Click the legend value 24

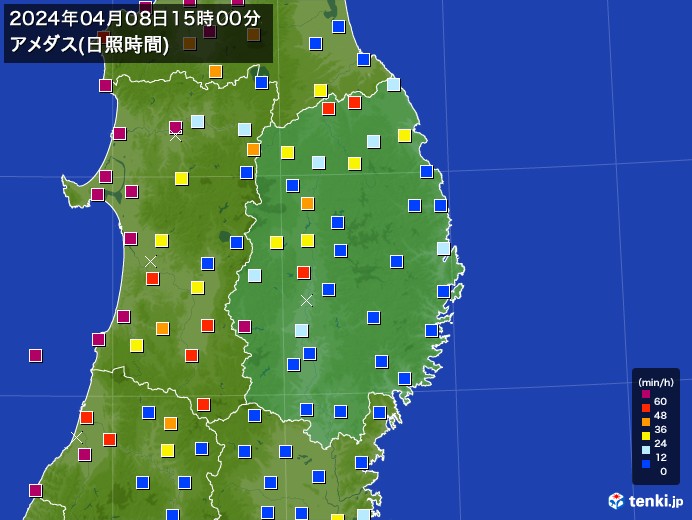tap(660, 443)
